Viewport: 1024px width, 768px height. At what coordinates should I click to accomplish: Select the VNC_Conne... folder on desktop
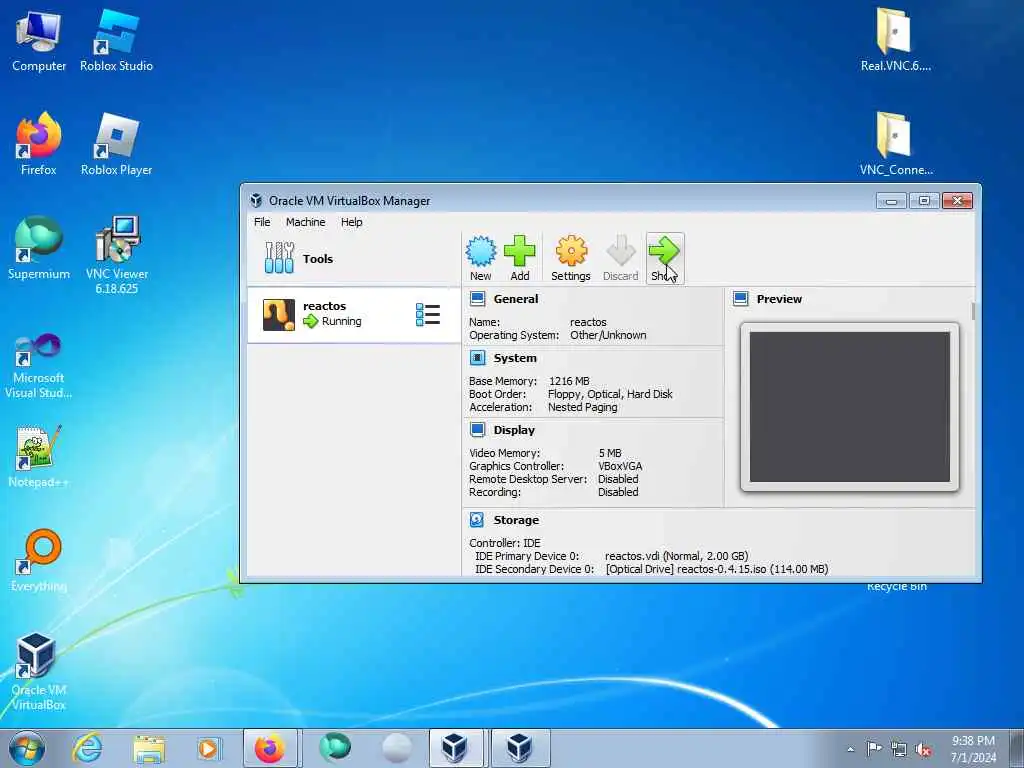tap(896, 144)
